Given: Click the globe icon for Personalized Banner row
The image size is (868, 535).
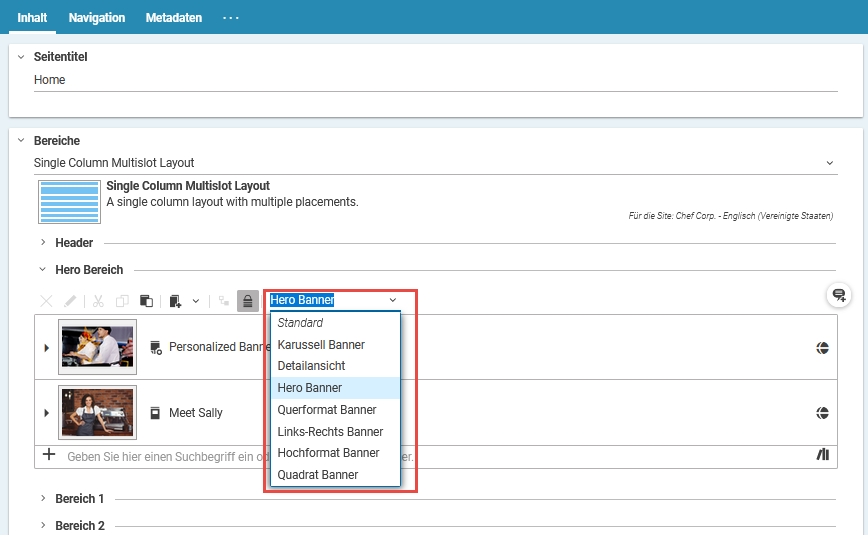Looking at the screenshot, I should pyautogui.click(x=822, y=348).
